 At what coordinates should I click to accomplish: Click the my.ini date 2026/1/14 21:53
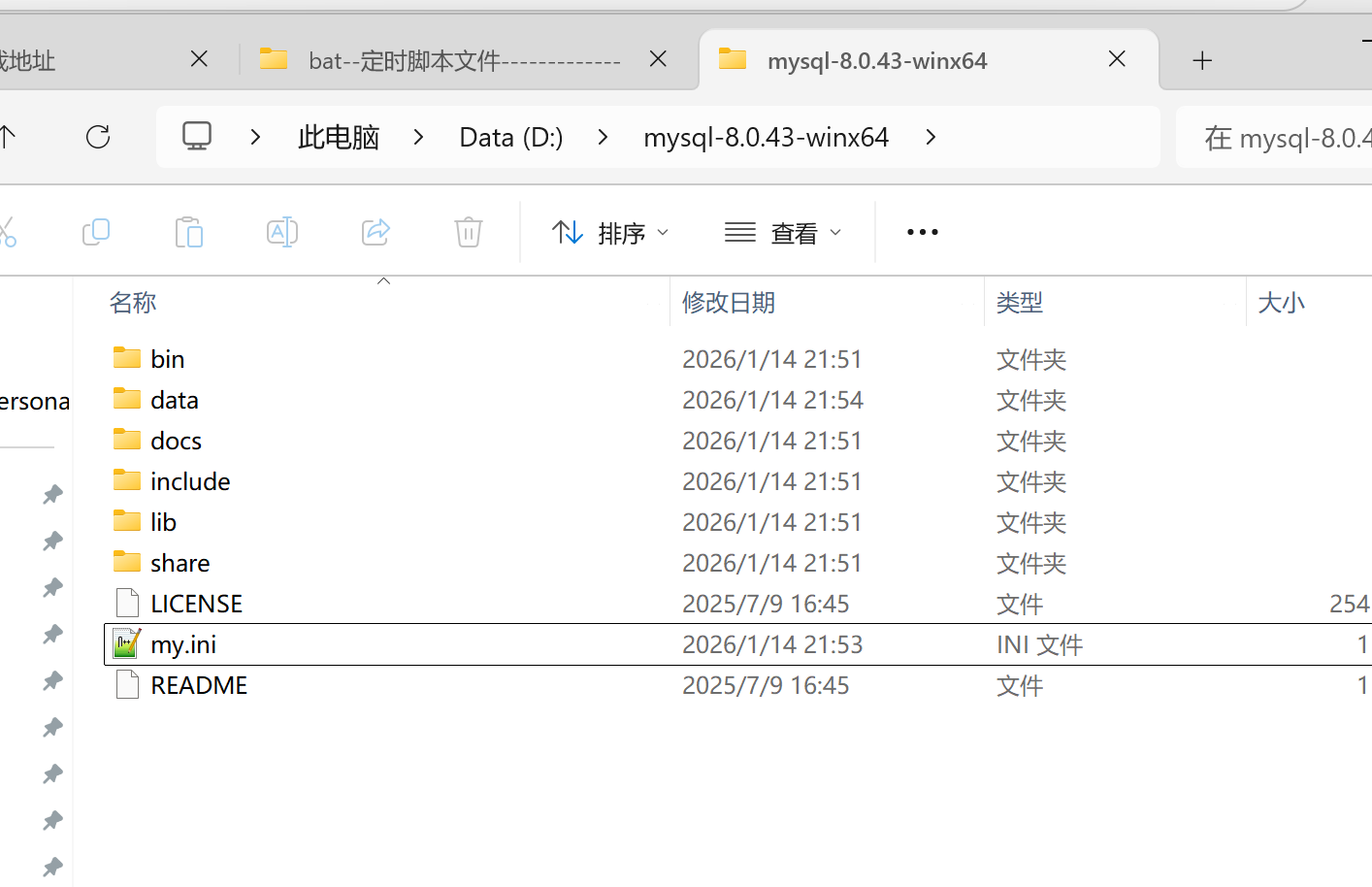coord(772,644)
